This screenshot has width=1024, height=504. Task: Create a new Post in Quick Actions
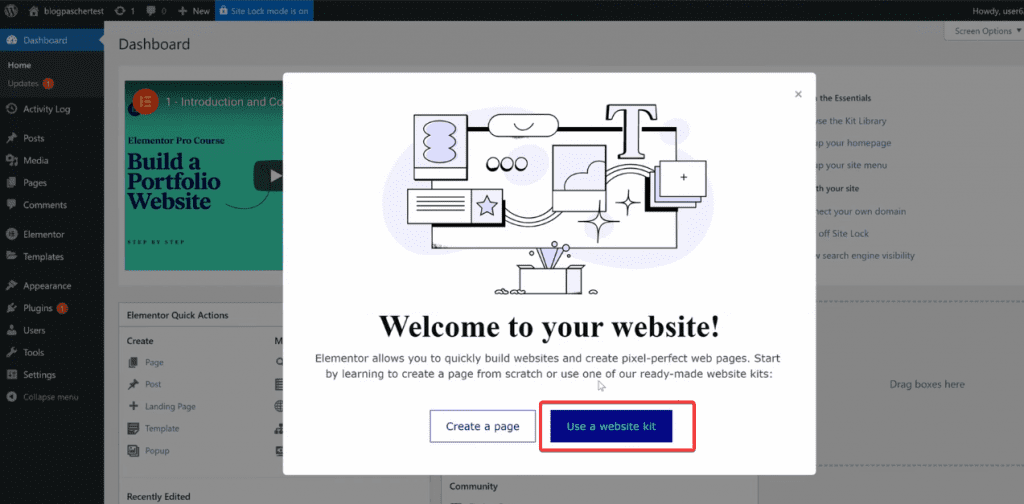coord(153,385)
